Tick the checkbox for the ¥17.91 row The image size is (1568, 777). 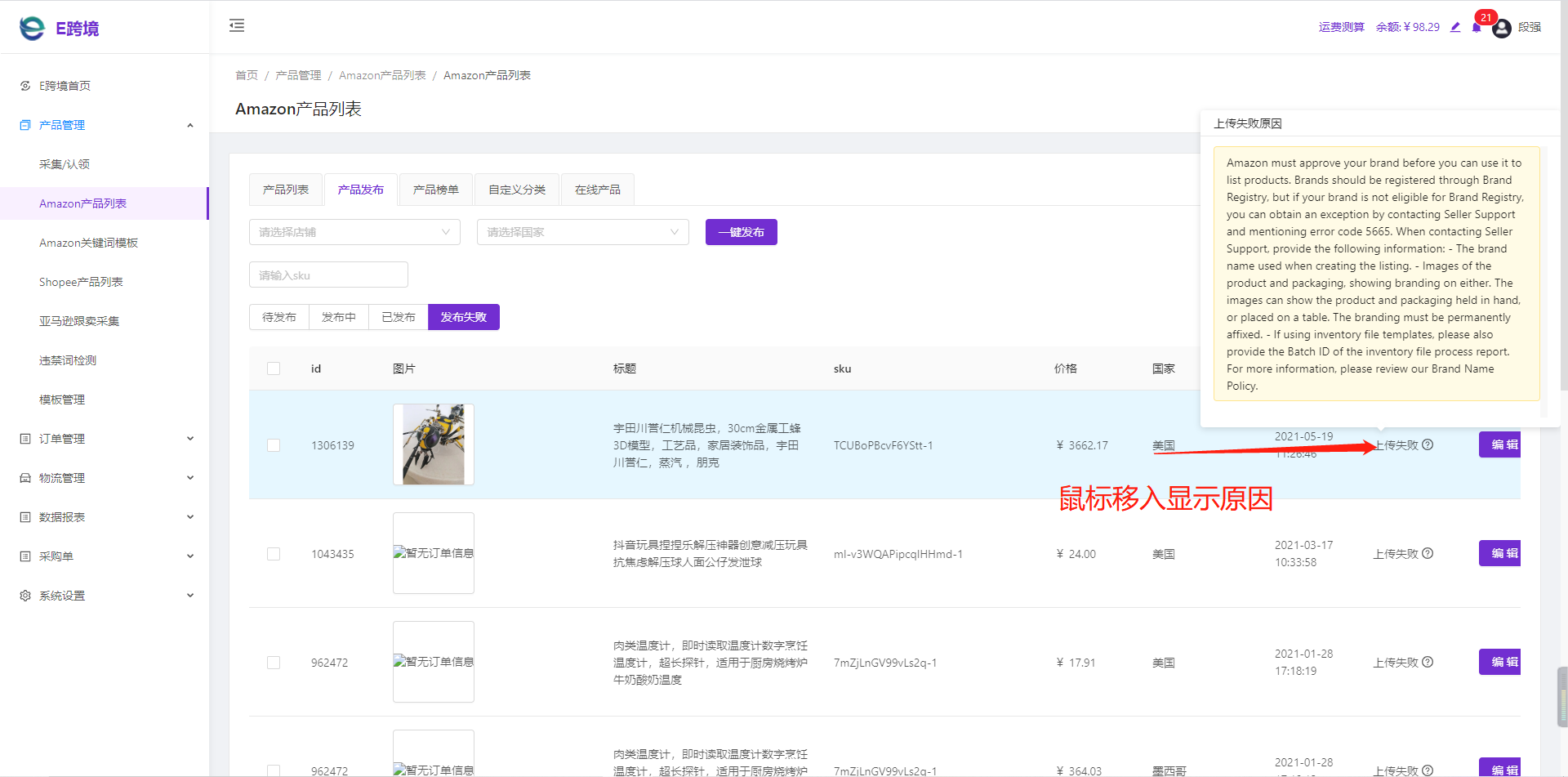(x=274, y=663)
